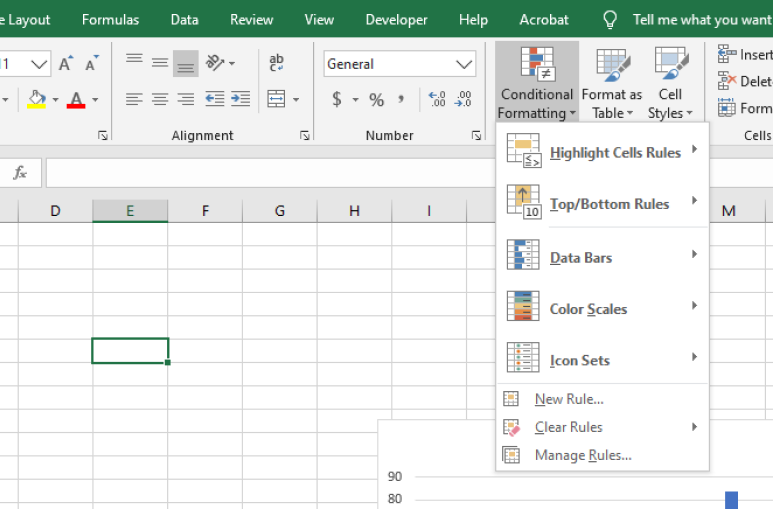Open Top/Bottom Rules submenu
The width and height of the screenshot is (773, 509).
602,202
